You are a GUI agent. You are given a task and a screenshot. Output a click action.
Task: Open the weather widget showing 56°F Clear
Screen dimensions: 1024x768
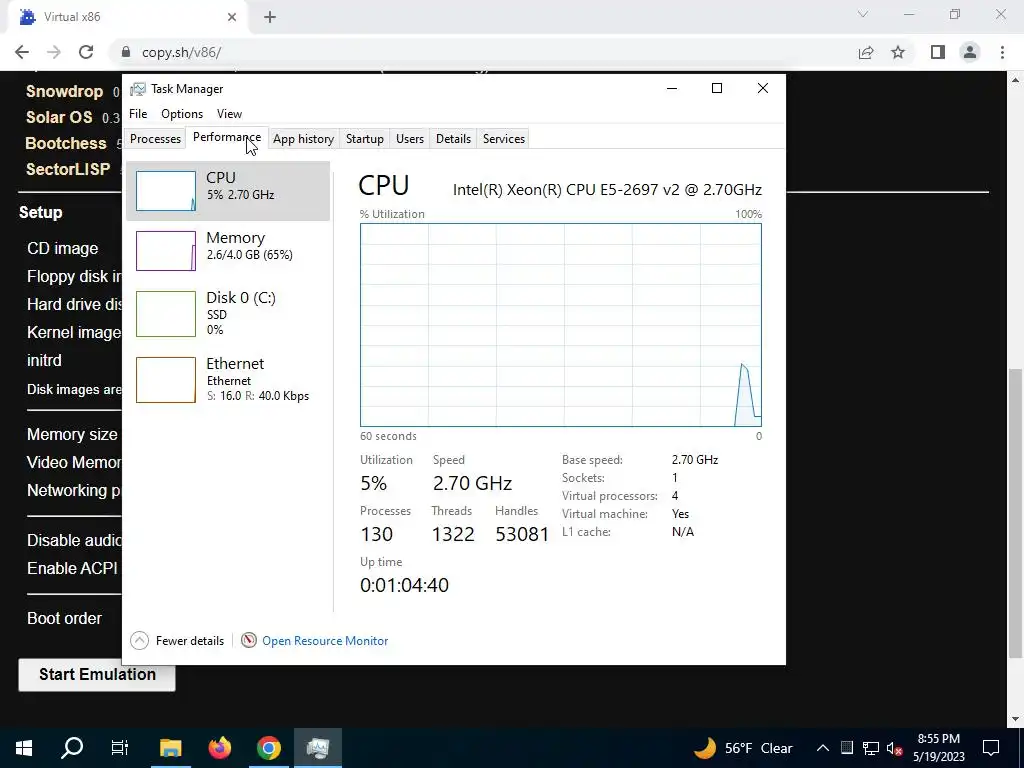[743, 748]
